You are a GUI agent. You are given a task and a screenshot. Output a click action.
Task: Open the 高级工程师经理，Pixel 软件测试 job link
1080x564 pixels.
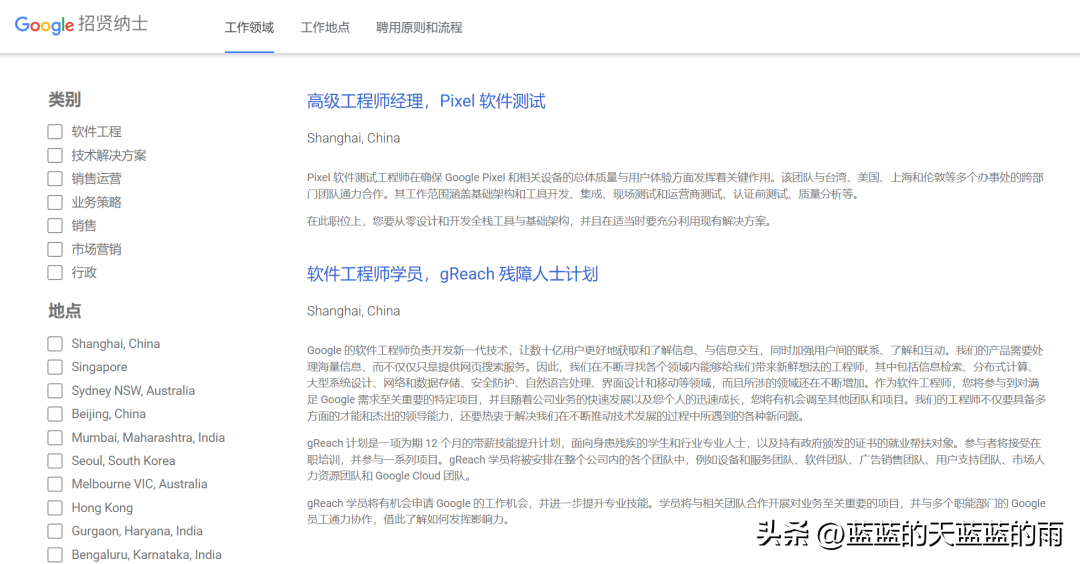tap(426, 101)
